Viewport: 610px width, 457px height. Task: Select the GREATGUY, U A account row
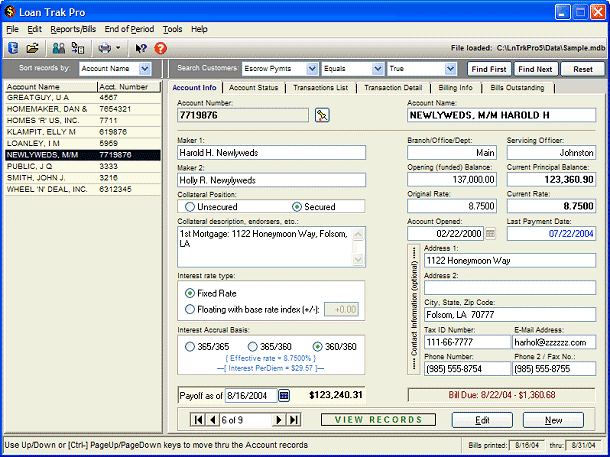pyautogui.click(x=82, y=98)
